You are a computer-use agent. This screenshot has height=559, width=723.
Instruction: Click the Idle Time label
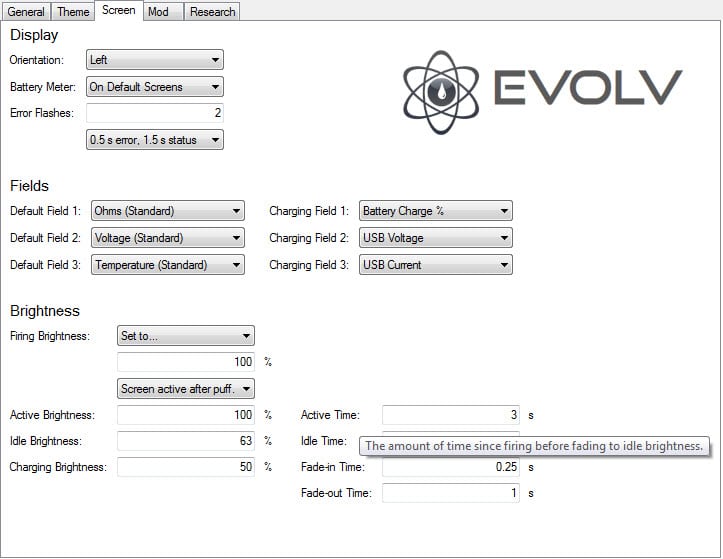point(323,441)
